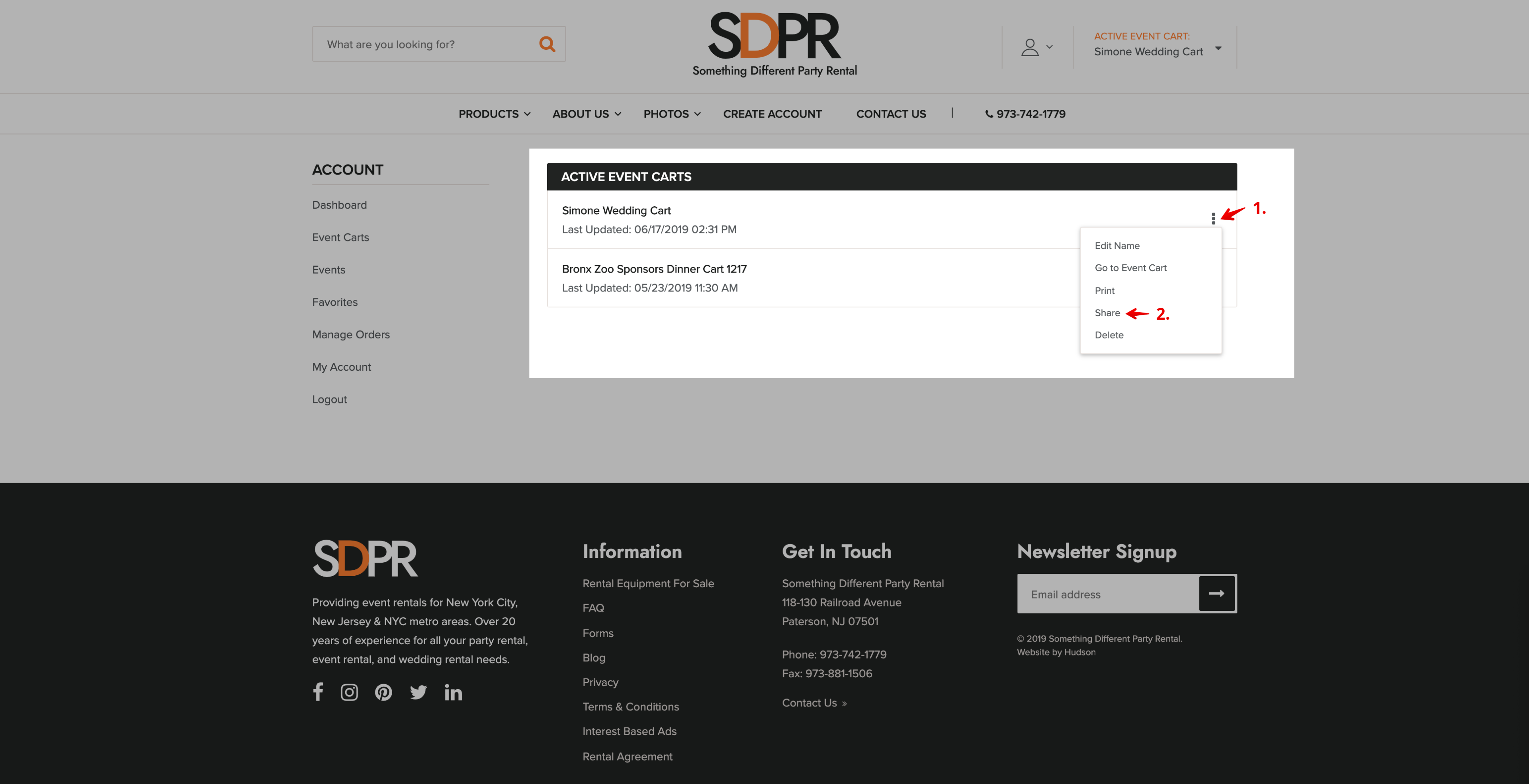
Task: Select Share from the cart menu
Action: 1107,313
